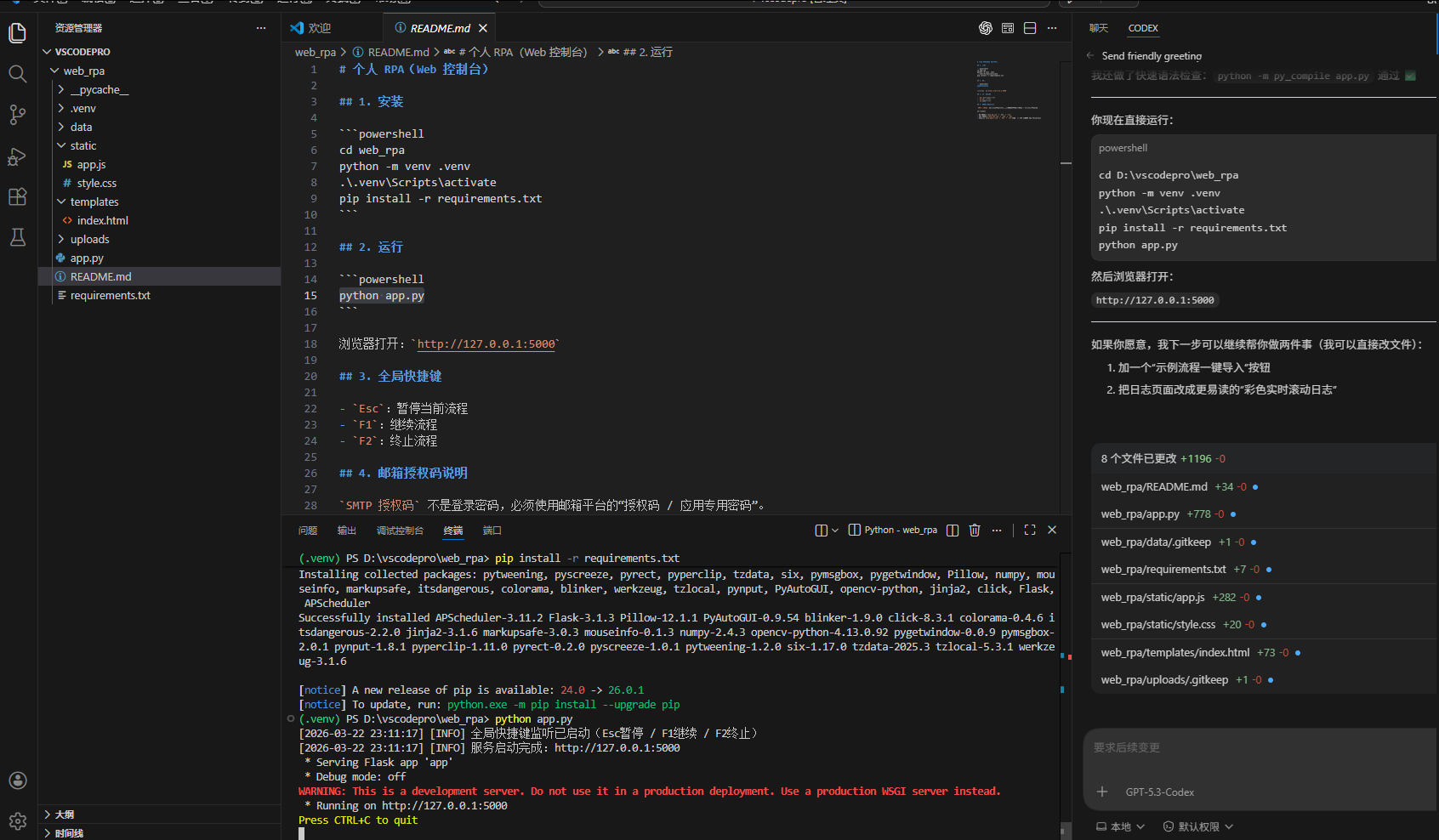Close the terminal panel
Image resolution: width=1439 pixels, height=840 pixels.
pyautogui.click(x=1052, y=530)
